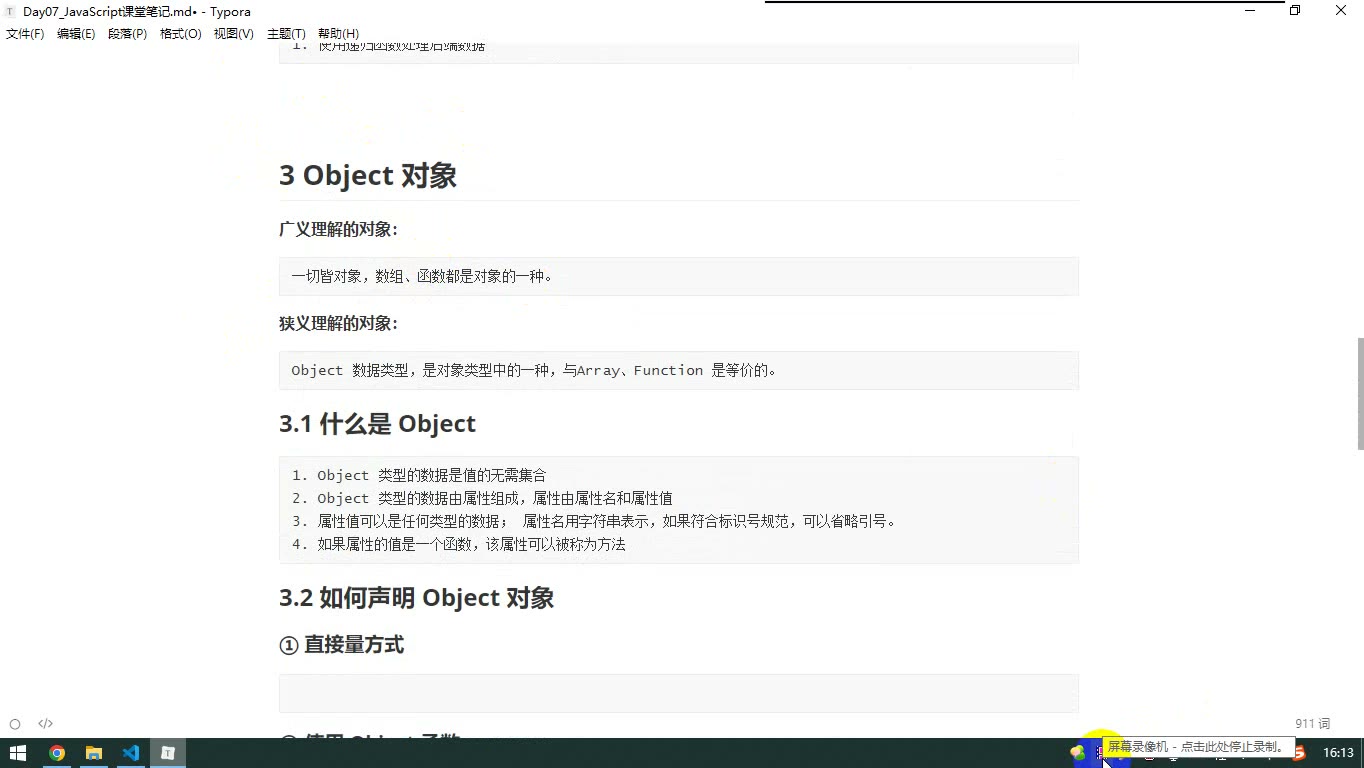Open the taskbar clock showing 16:13
1364x768 pixels.
pos(1338,753)
